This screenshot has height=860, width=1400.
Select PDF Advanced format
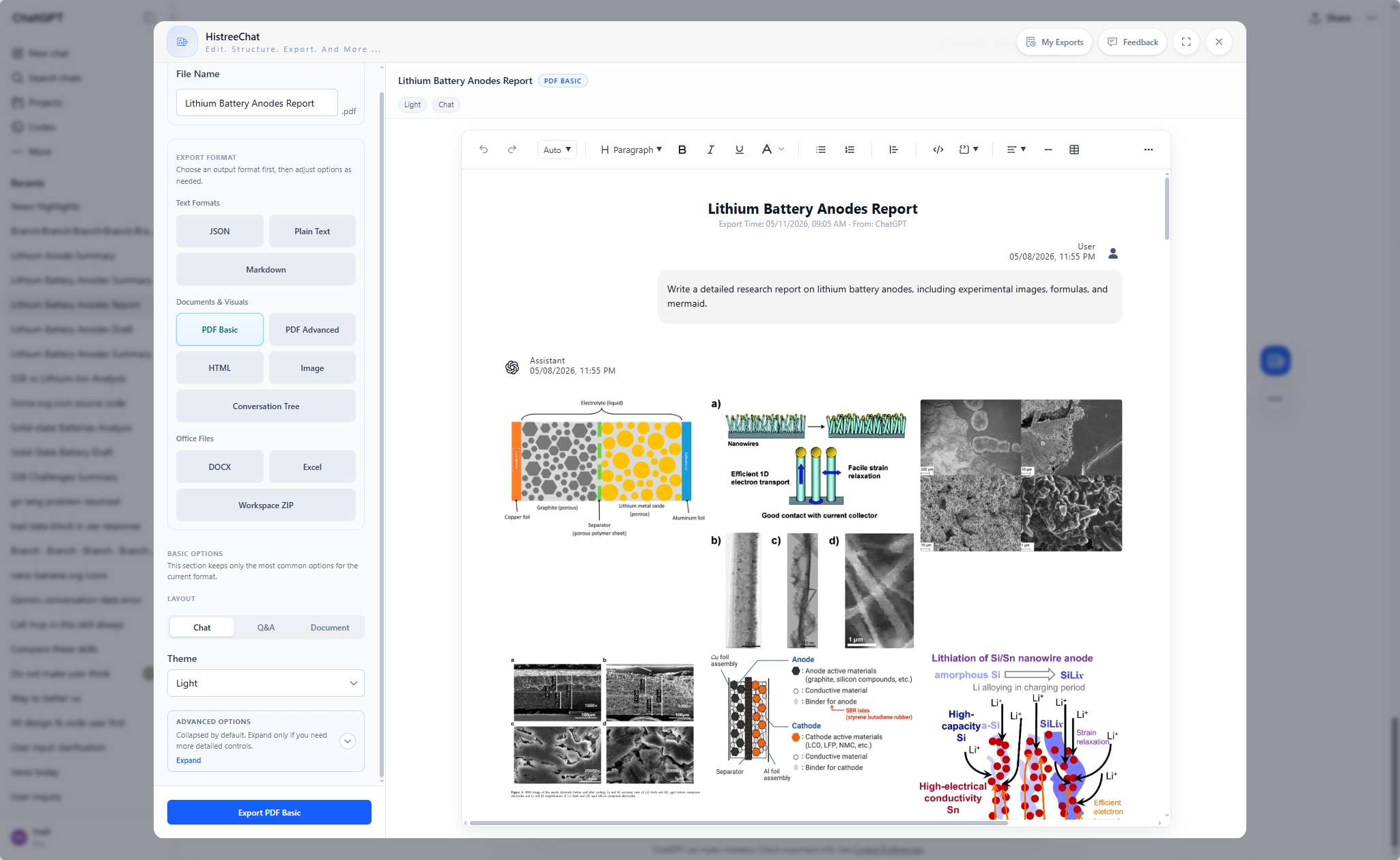(x=312, y=329)
